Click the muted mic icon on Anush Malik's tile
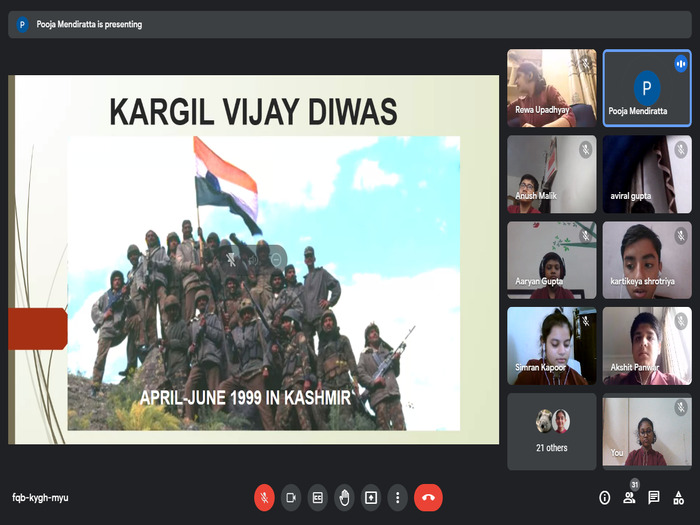This screenshot has width=700, height=525. (x=585, y=149)
